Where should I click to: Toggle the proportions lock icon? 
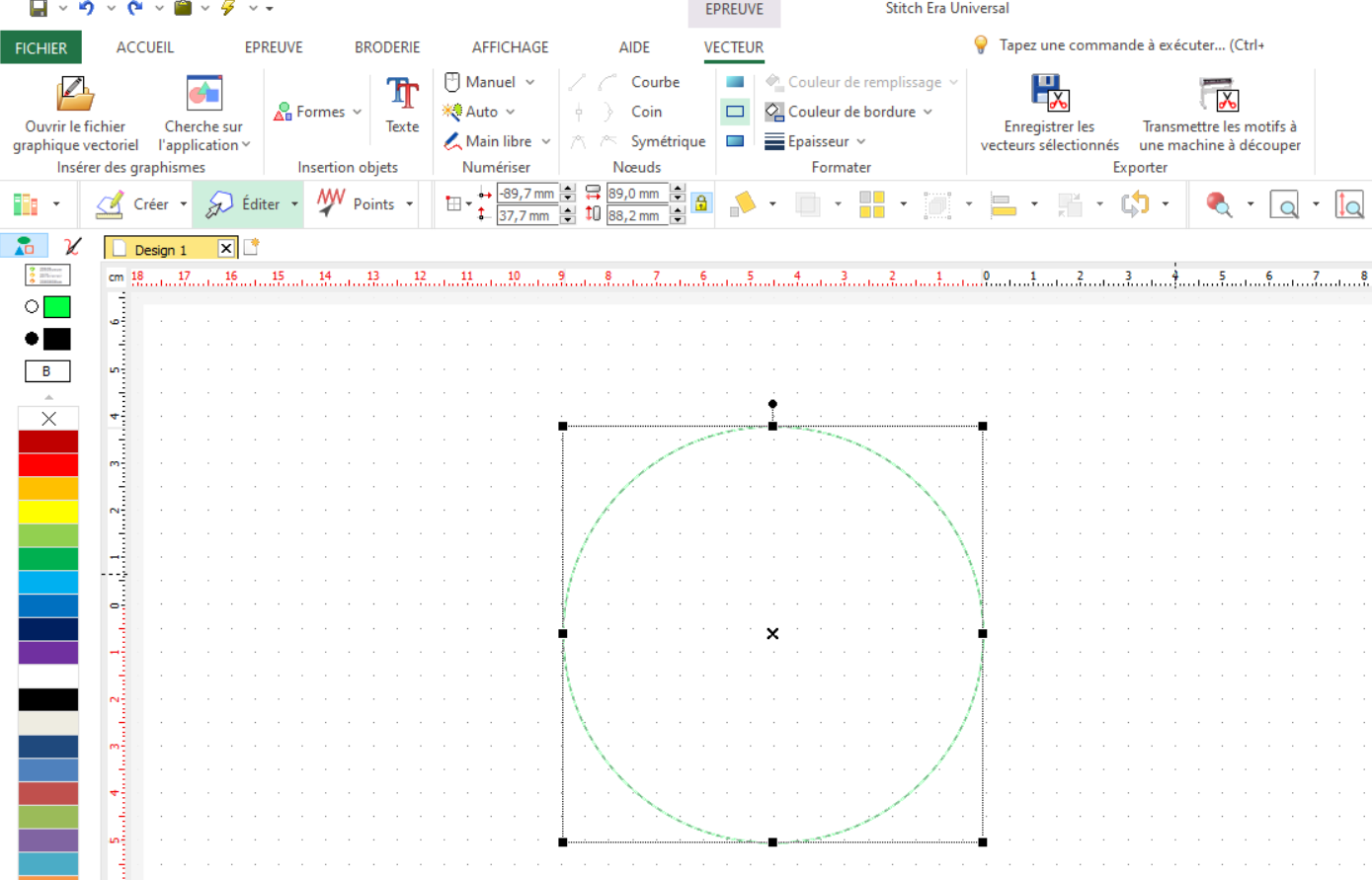[x=701, y=203]
